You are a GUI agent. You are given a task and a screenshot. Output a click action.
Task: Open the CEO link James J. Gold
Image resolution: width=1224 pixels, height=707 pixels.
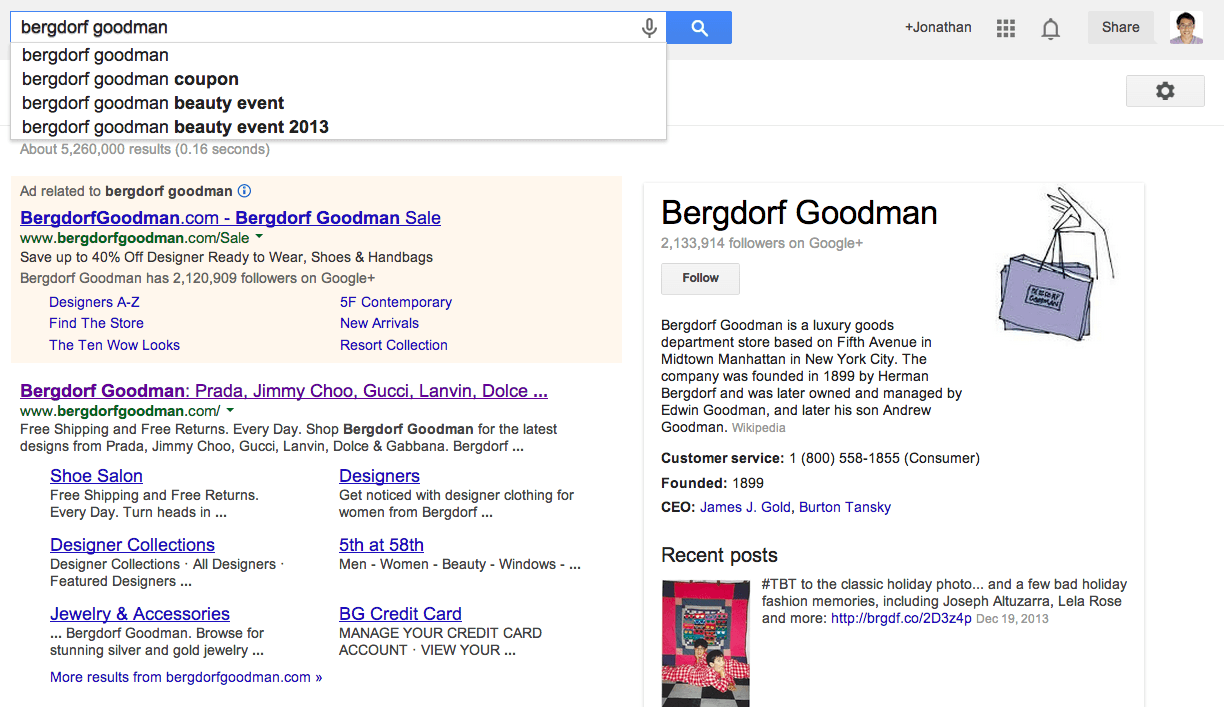745,507
